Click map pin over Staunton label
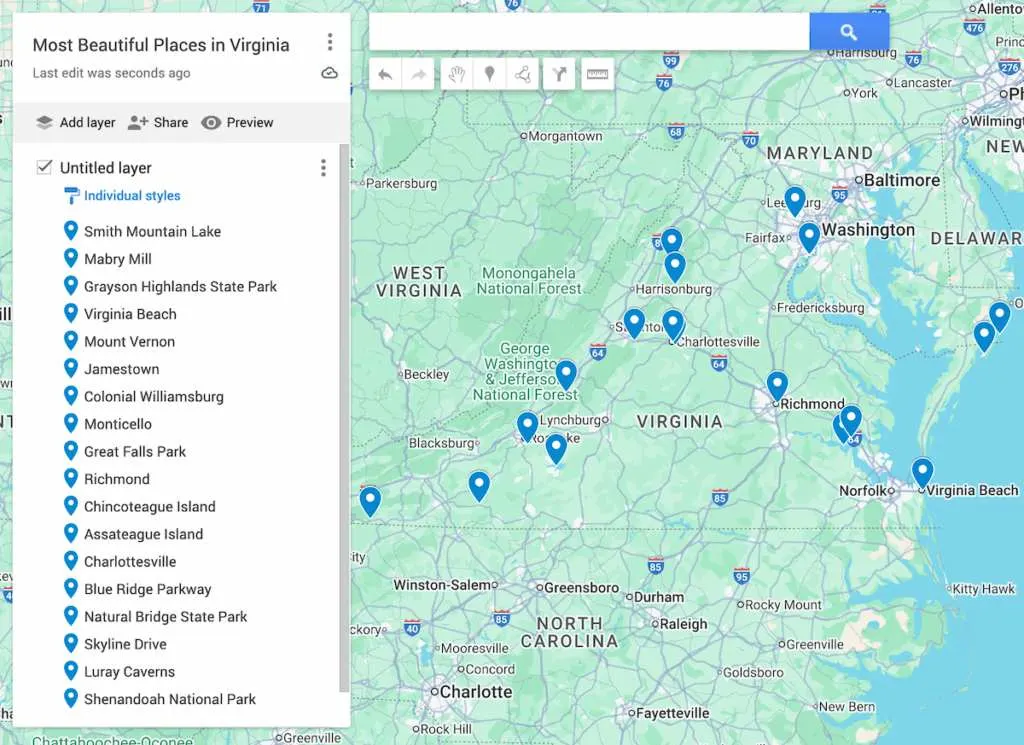This screenshot has height=745, width=1024. click(x=634, y=323)
